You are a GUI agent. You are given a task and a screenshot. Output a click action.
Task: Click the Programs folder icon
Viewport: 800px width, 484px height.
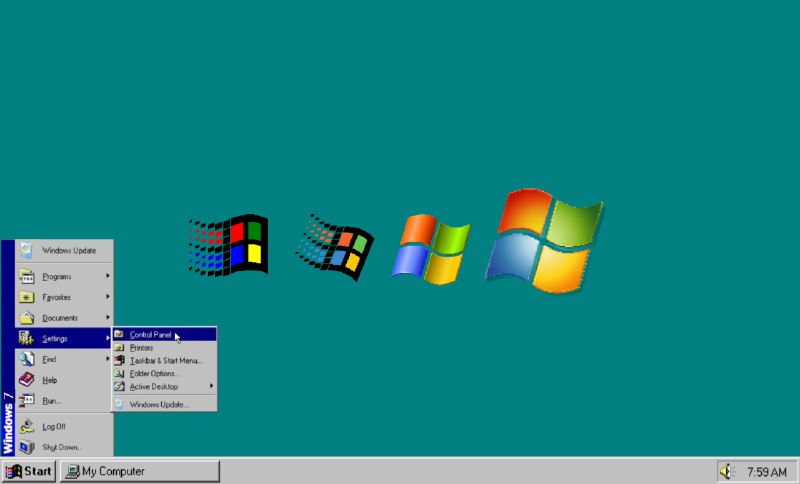point(27,276)
